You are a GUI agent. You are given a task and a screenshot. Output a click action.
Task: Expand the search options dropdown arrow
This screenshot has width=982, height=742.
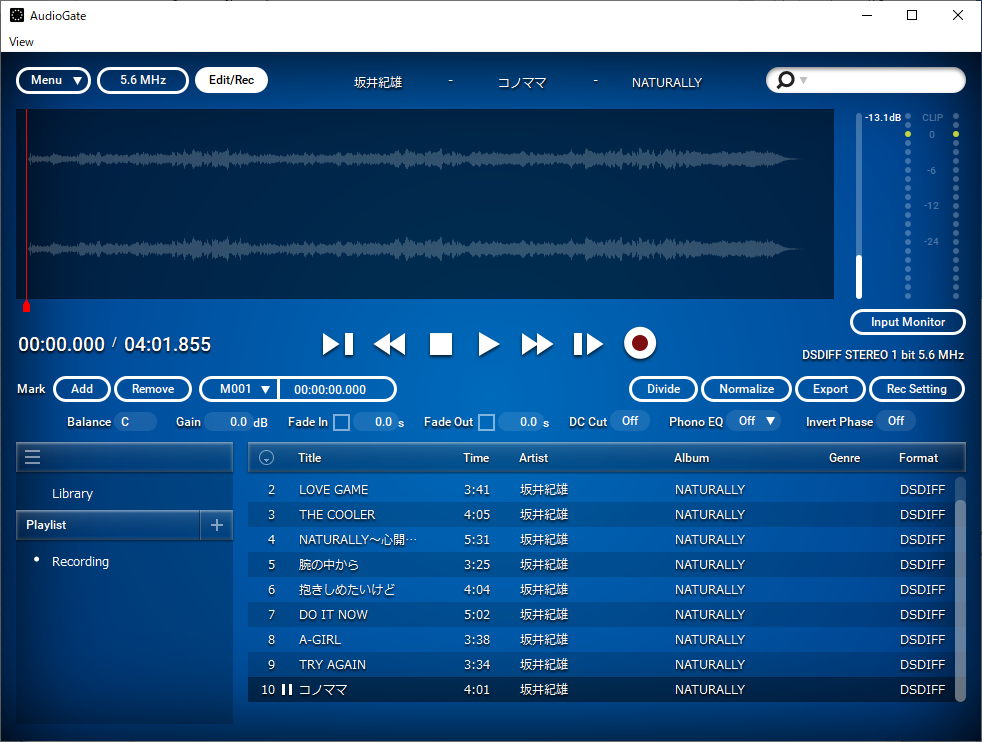point(804,80)
